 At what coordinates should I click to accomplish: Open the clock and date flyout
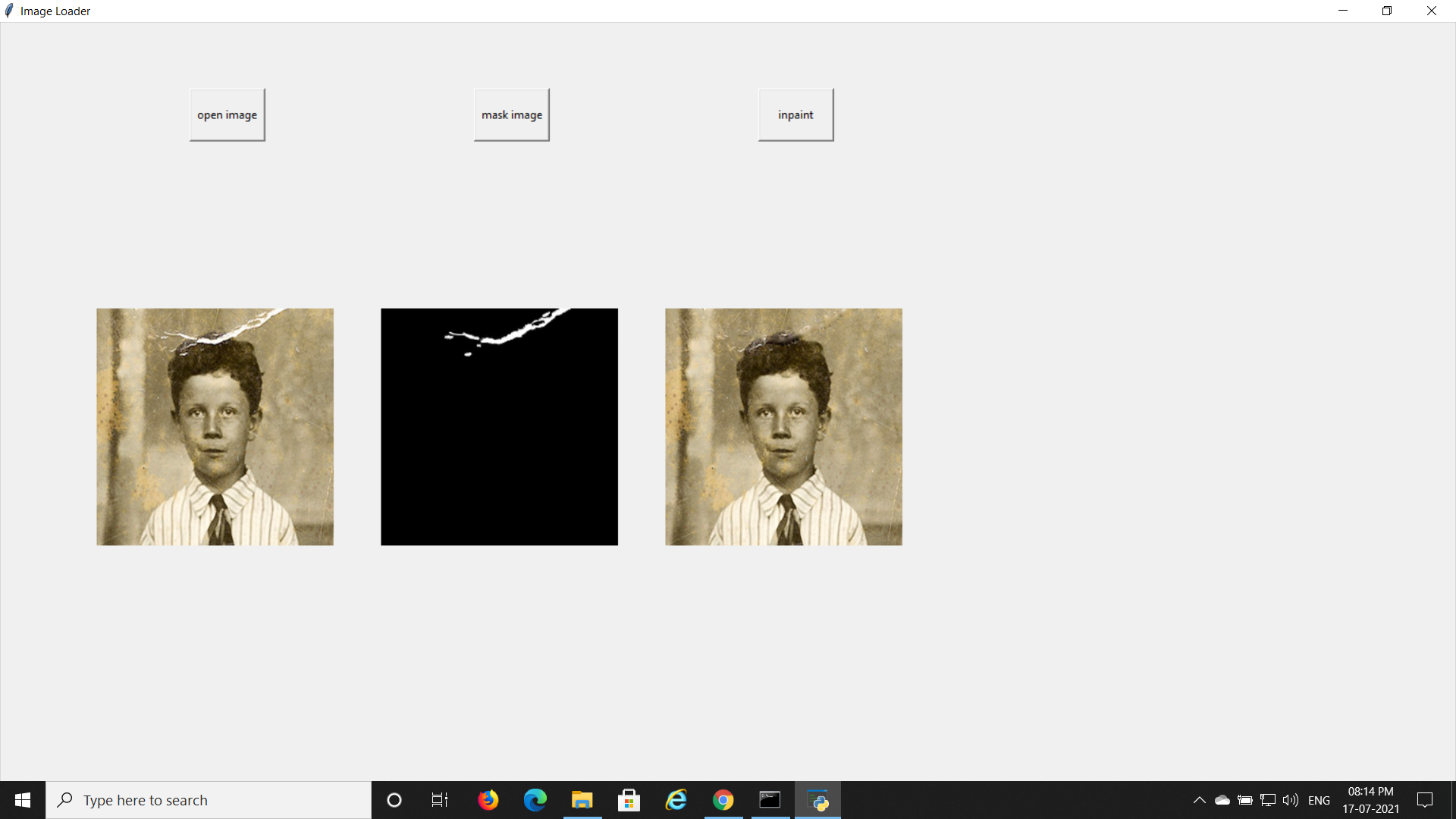(1371, 800)
